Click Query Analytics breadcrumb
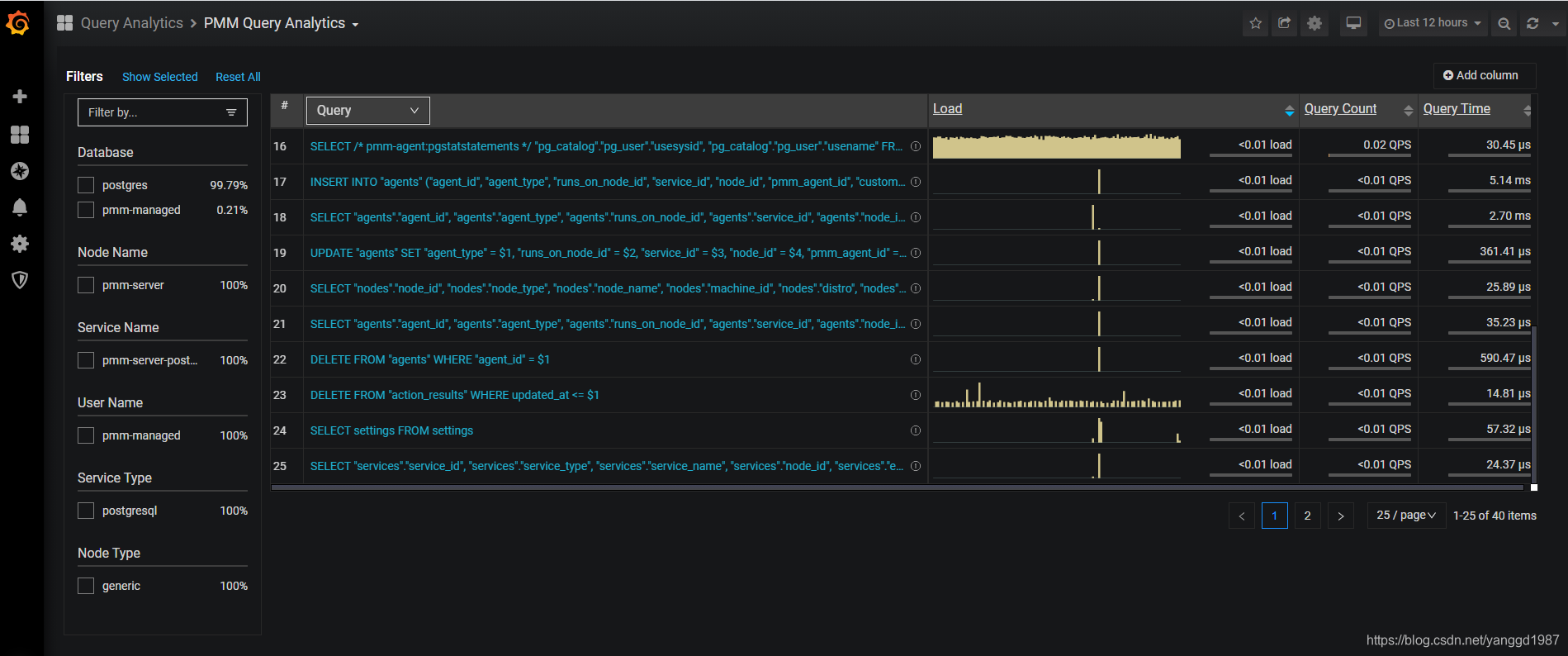Screen dimensions: 1568x656 132,23
